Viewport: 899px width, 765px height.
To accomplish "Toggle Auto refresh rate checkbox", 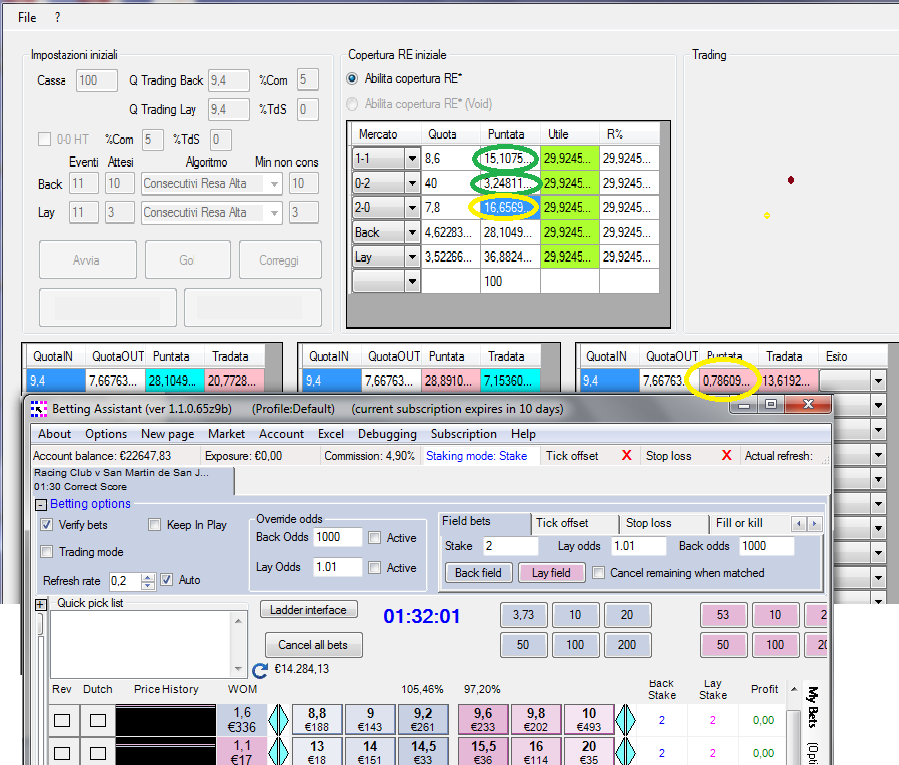I will pyautogui.click(x=166, y=580).
